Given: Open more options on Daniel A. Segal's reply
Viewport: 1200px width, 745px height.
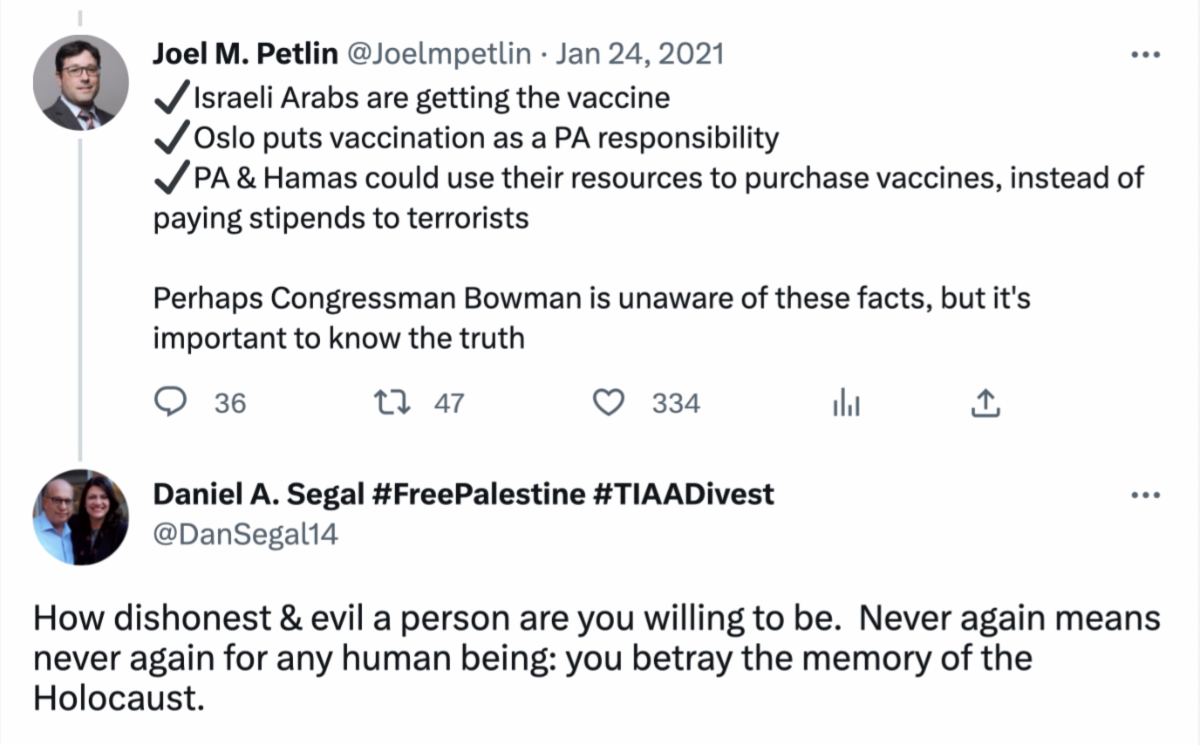Looking at the screenshot, I should 1144,494.
